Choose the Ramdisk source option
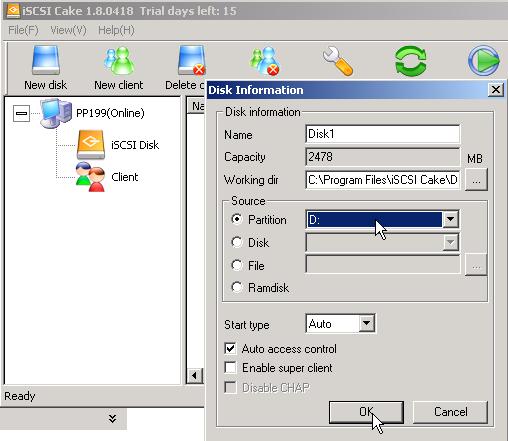Image resolution: width=508 pixels, height=441 pixels. pyautogui.click(x=237, y=287)
